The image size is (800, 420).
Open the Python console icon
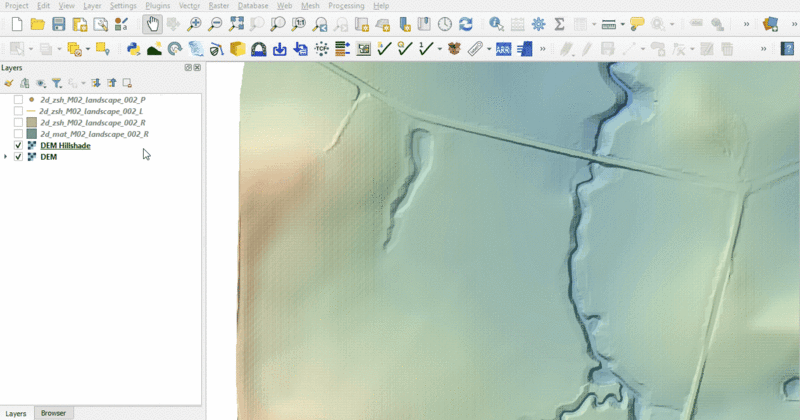coord(133,48)
